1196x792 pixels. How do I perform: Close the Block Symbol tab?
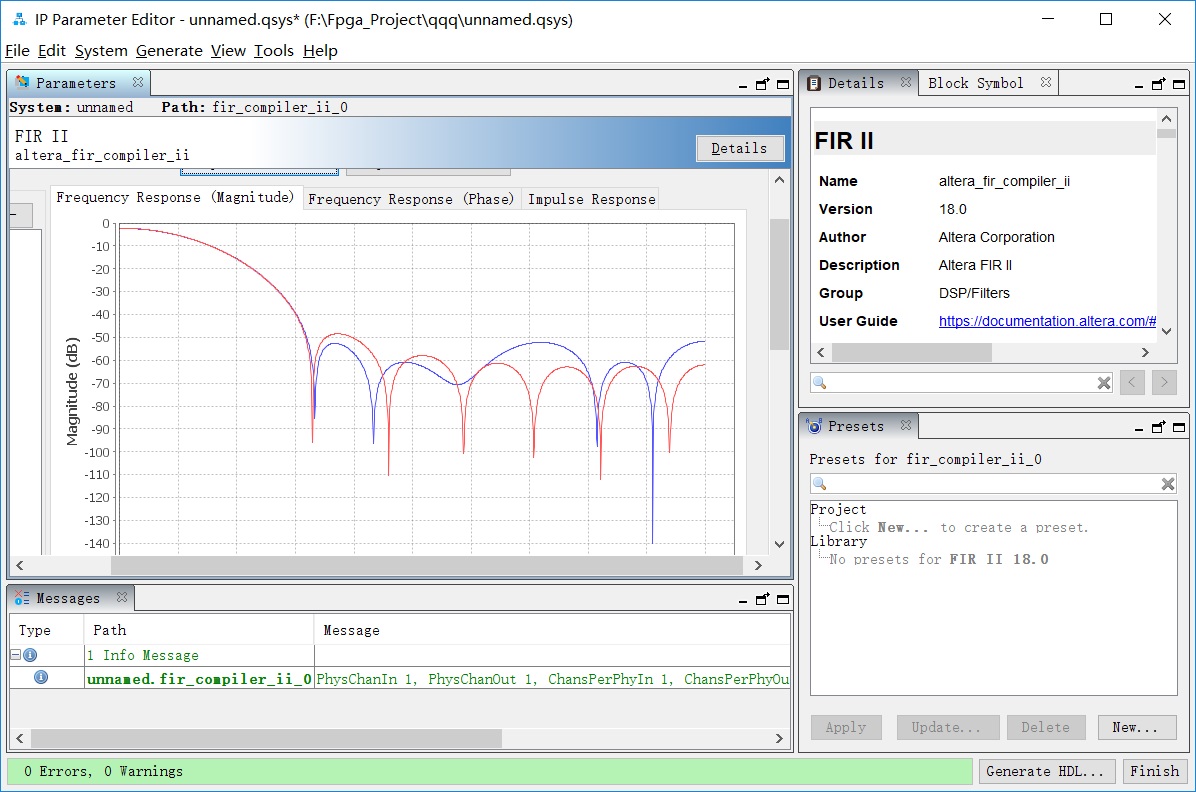click(x=1046, y=82)
